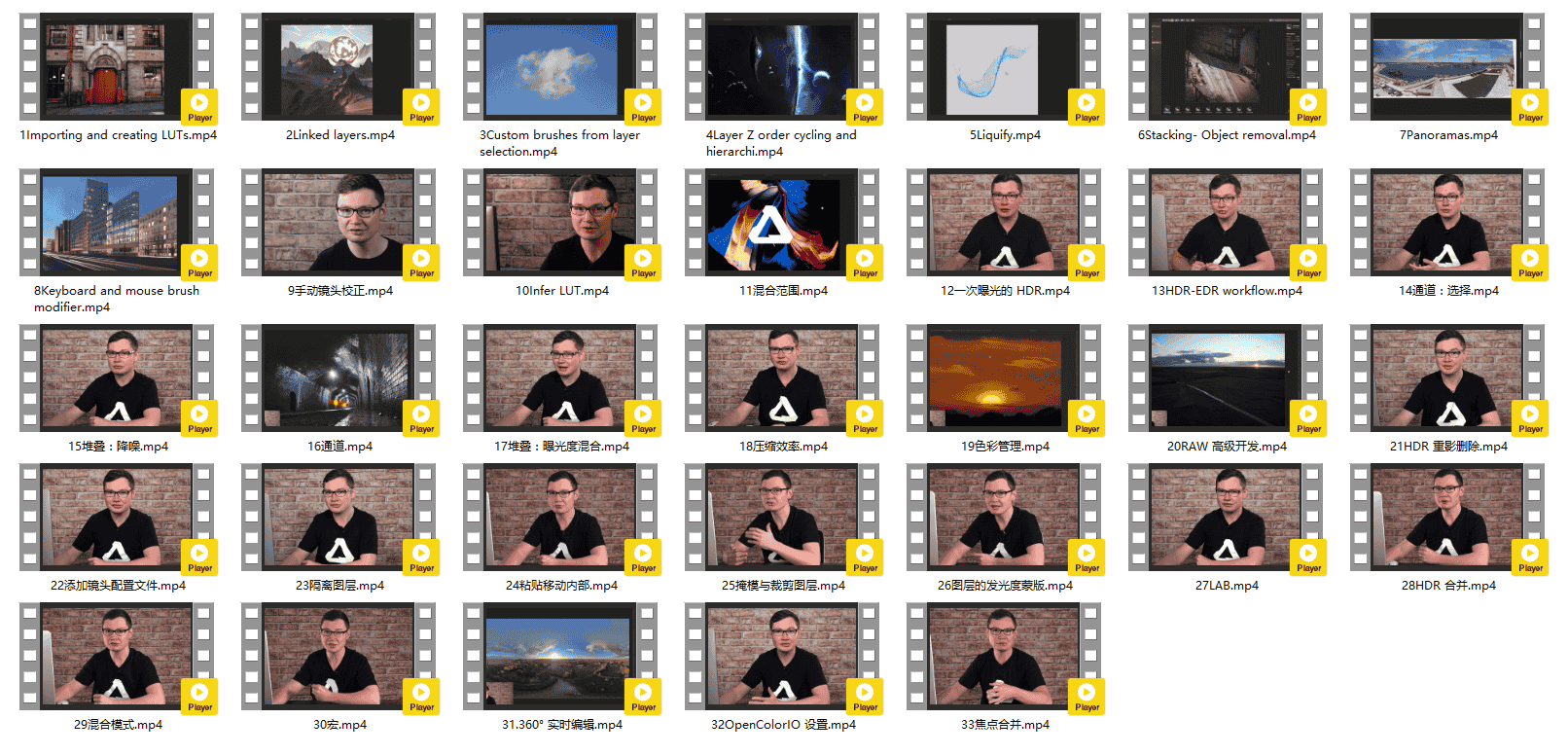The height and width of the screenshot is (755, 1568).
Task: Click the file name text 13HDR-EDR workflow.mp4
Action: click(x=1227, y=291)
